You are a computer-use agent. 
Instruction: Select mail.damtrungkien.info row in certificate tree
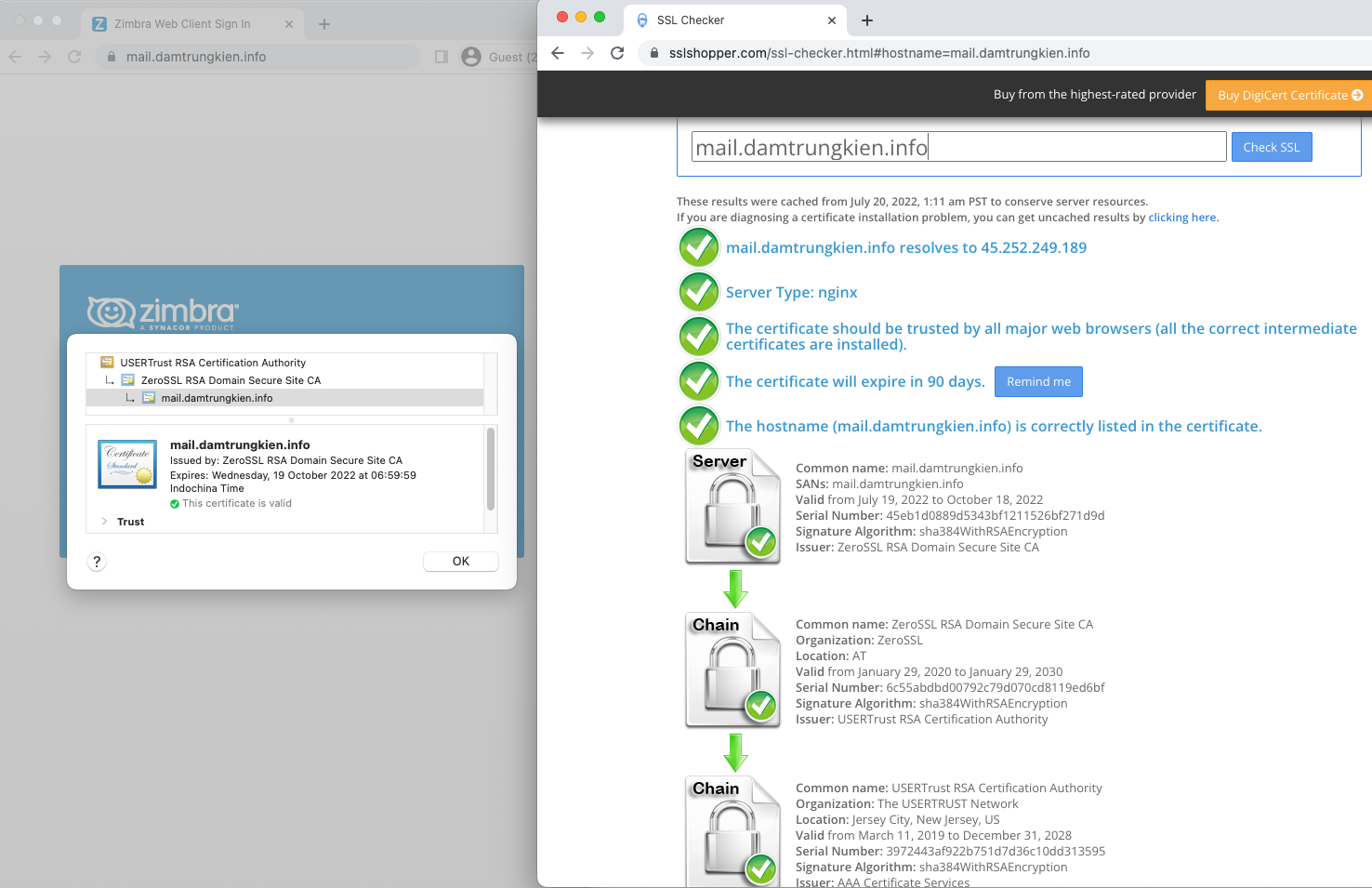tap(284, 398)
